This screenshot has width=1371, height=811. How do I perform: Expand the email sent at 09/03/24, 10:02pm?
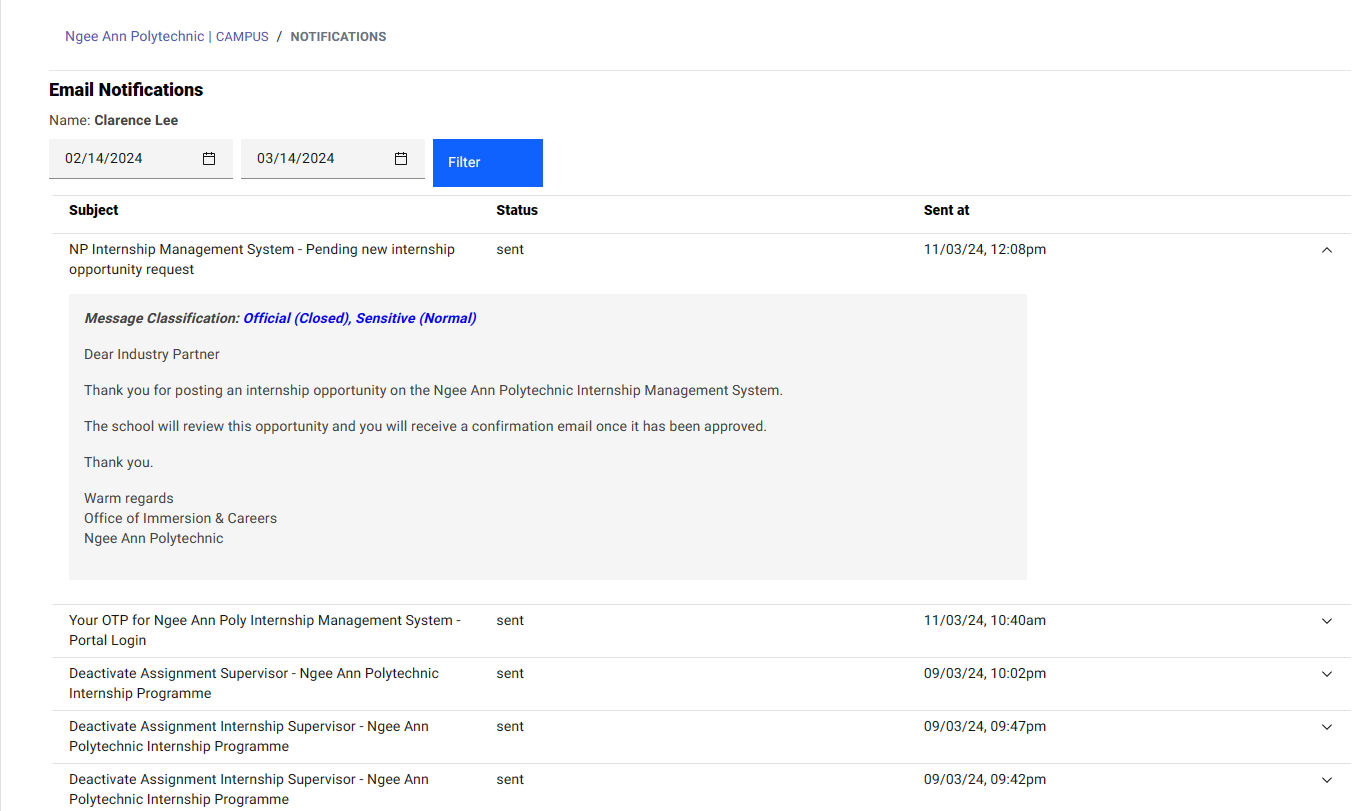tap(1326, 674)
